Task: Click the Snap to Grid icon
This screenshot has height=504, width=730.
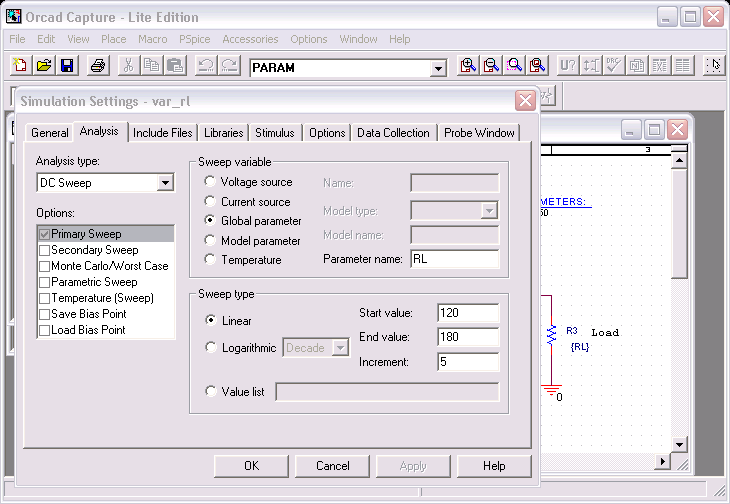Action: click(x=713, y=66)
